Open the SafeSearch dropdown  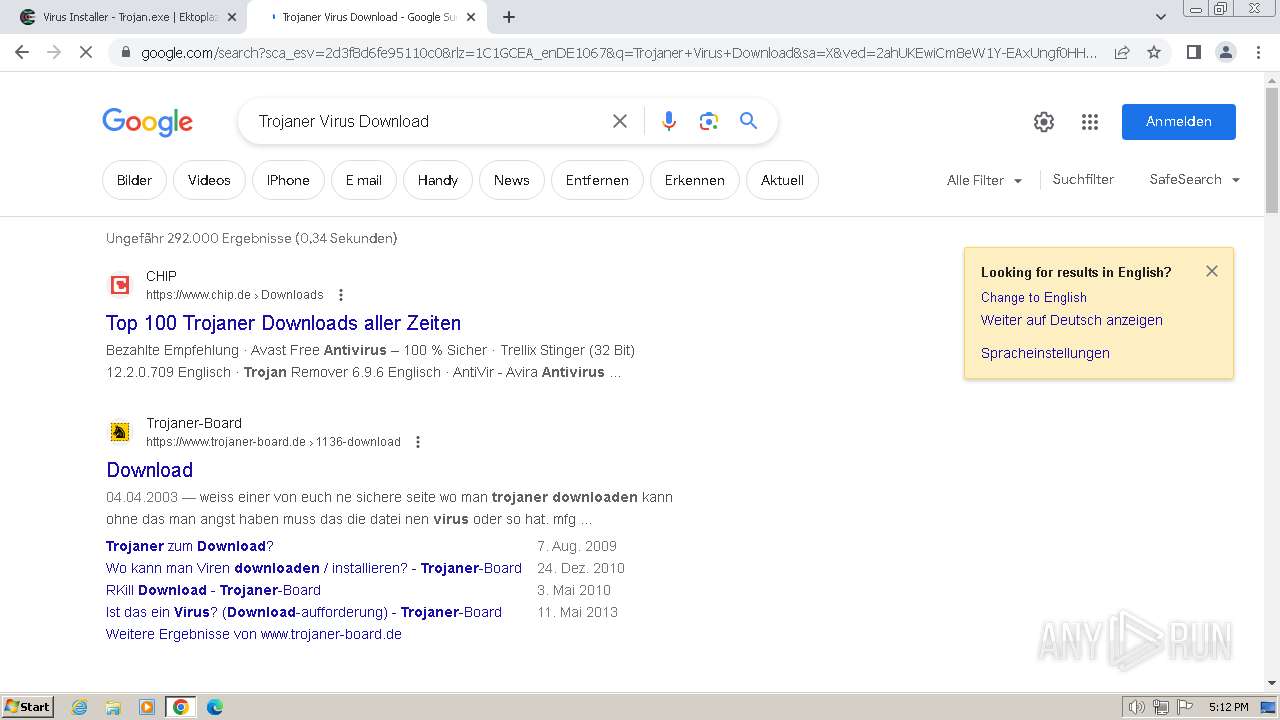click(x=1195, y=180)
